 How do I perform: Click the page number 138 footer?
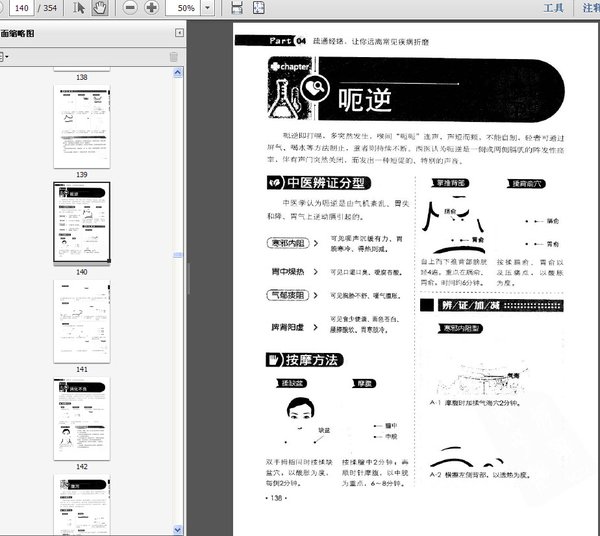coord(276,498)
